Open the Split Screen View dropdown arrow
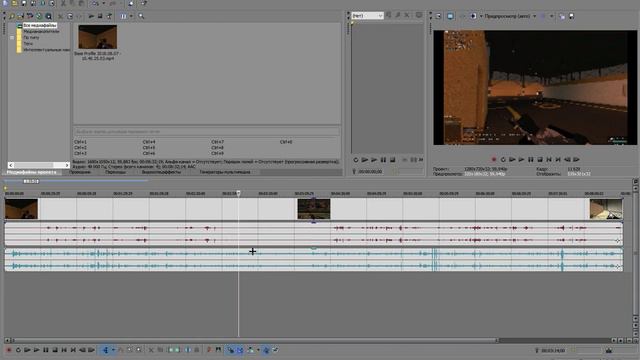The width and height of the screenshot is (640, 360). (481, 16)
